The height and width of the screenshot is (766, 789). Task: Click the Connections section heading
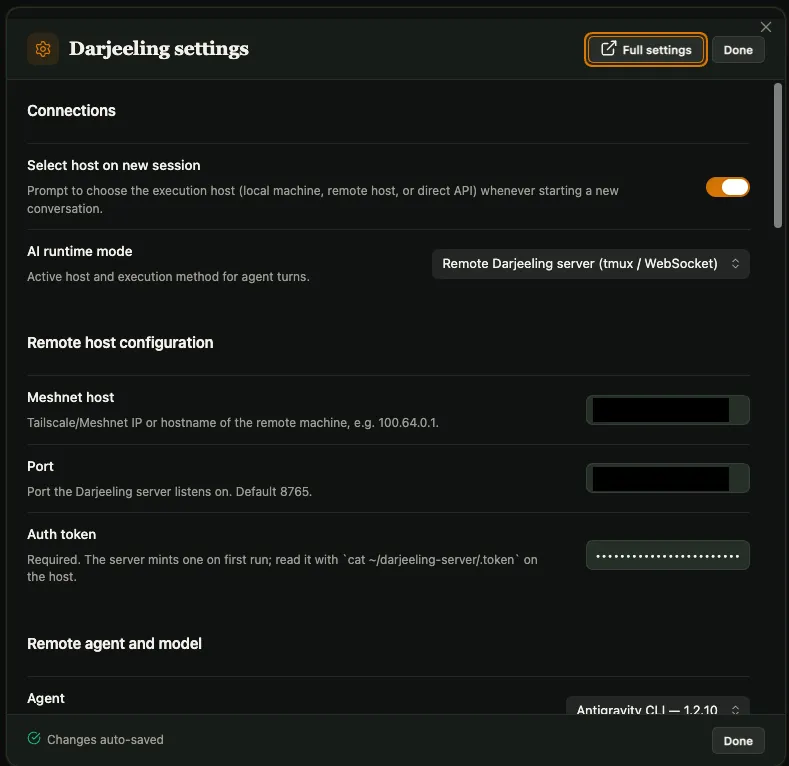click(x=71, y=111)
